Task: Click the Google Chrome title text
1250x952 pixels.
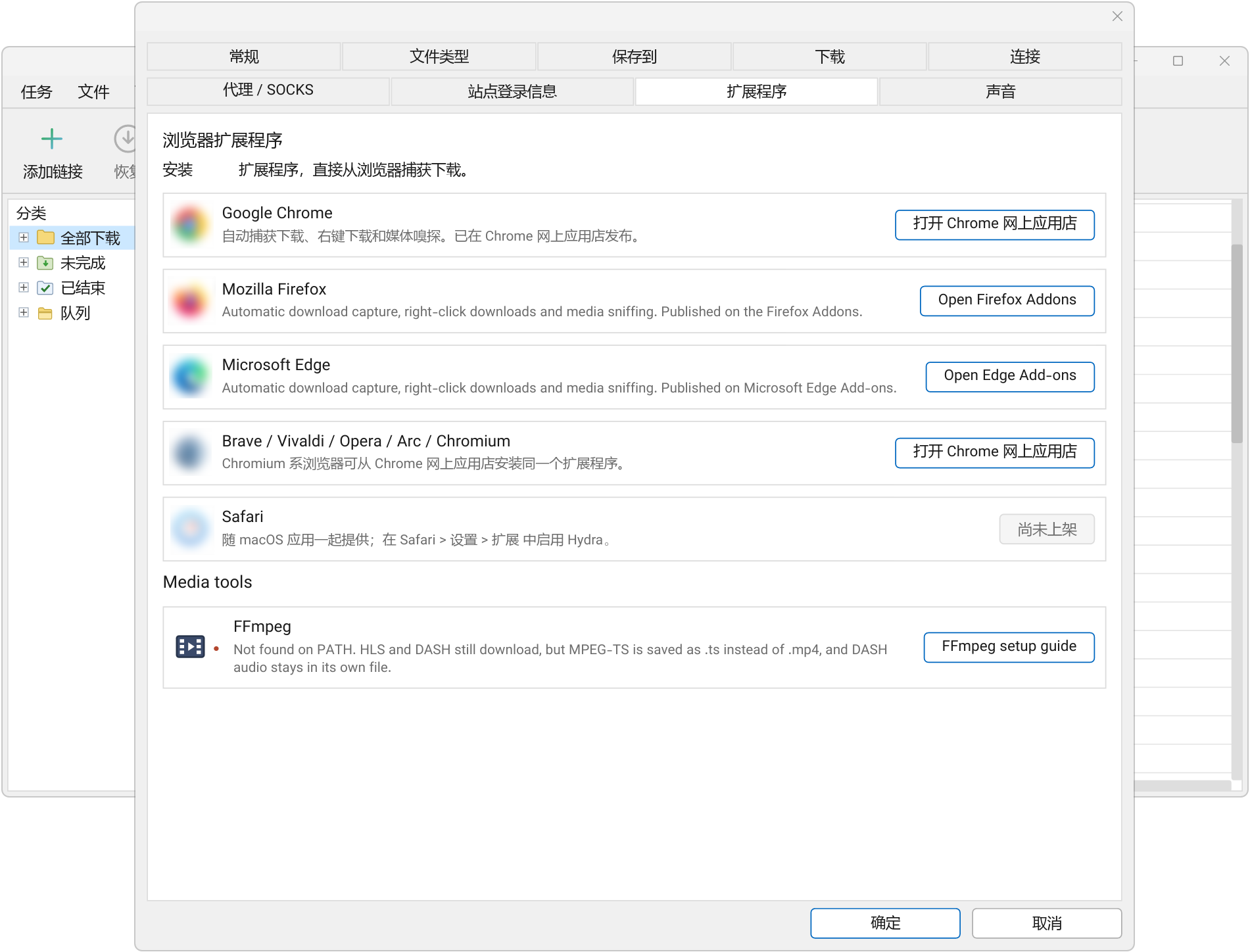Action: point(277,213)
